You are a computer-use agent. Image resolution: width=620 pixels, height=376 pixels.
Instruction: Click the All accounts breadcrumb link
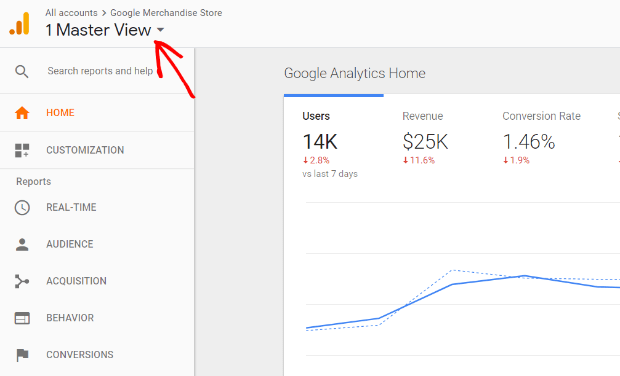tap(71, 13)
